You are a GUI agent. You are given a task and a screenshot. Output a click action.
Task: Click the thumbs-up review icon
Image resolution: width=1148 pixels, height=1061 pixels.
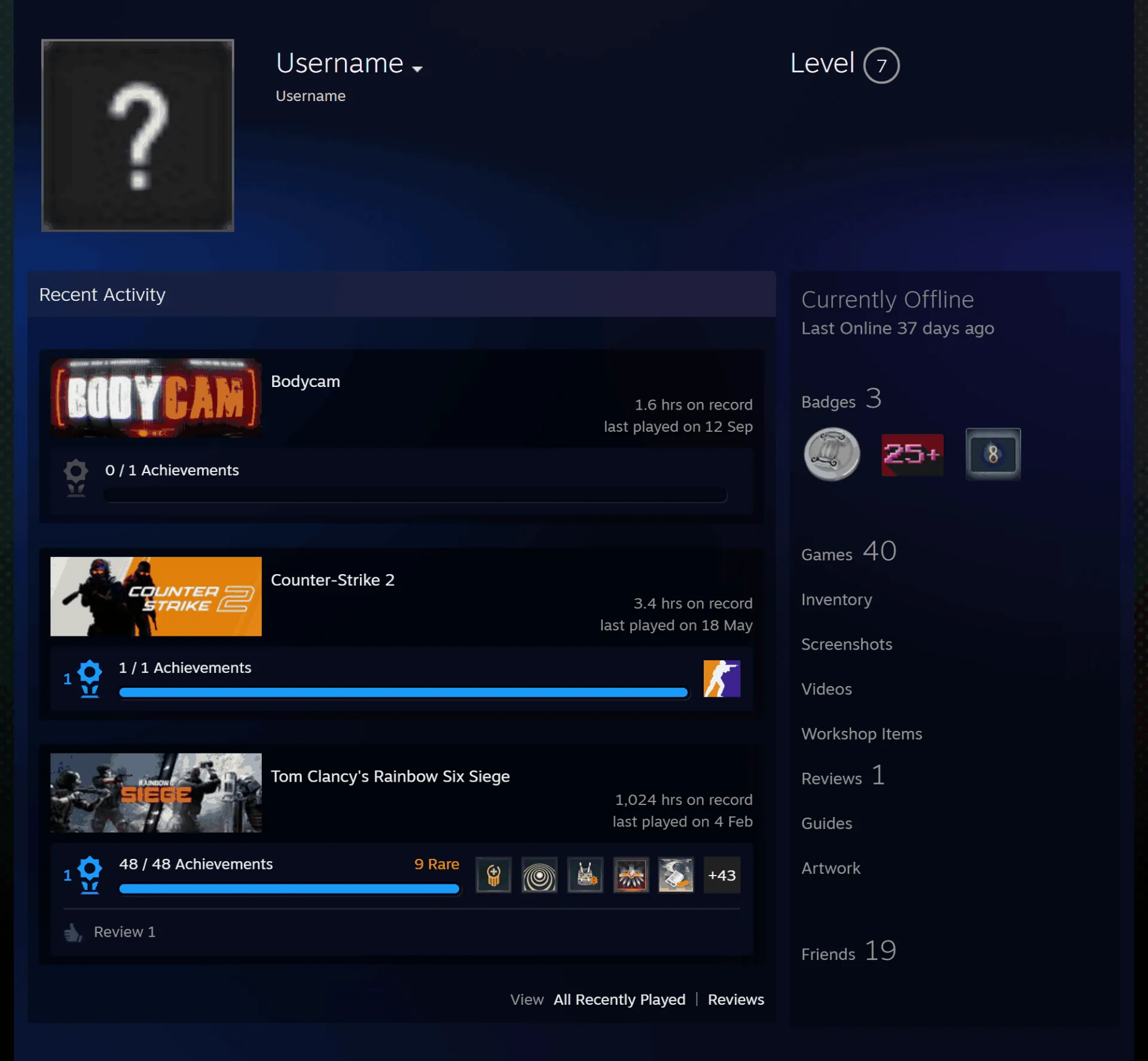click(x=73, y=932)
